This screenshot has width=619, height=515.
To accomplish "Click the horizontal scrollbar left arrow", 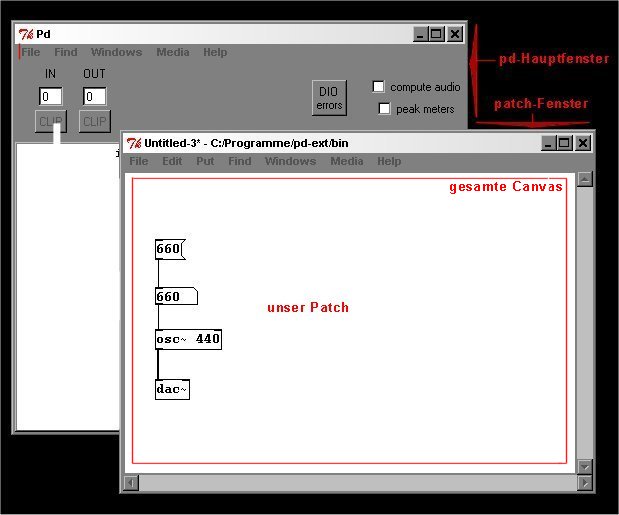I will [x=131, y=483].
